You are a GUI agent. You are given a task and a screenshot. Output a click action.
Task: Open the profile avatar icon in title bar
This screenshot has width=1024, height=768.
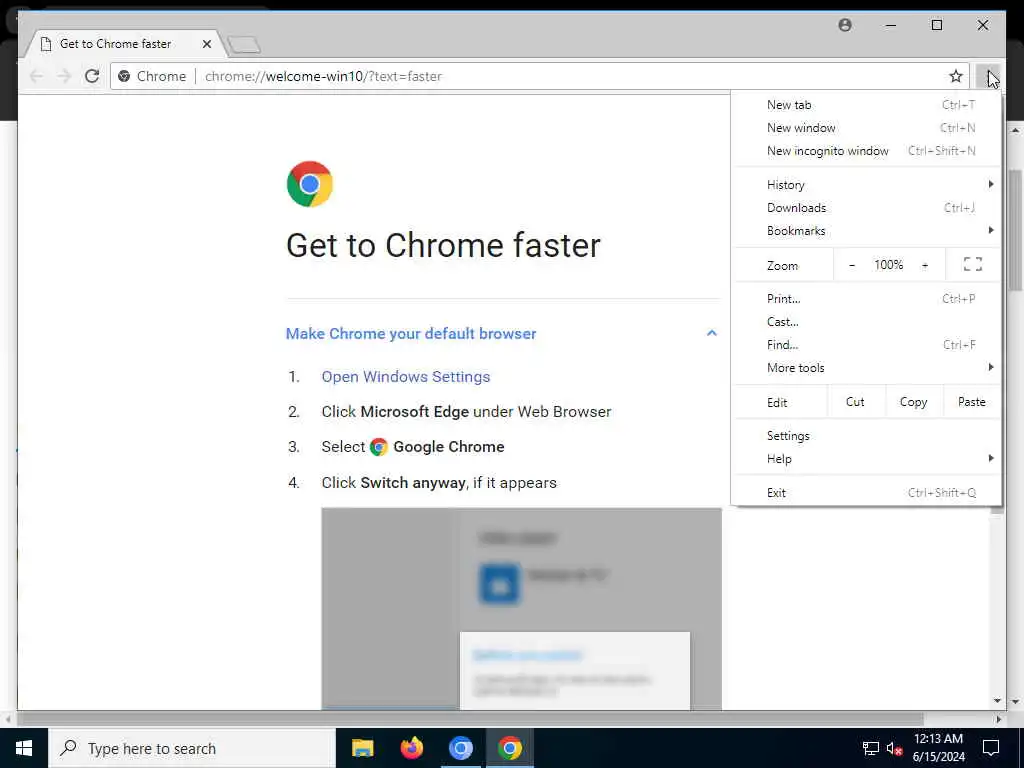(845, 25)
